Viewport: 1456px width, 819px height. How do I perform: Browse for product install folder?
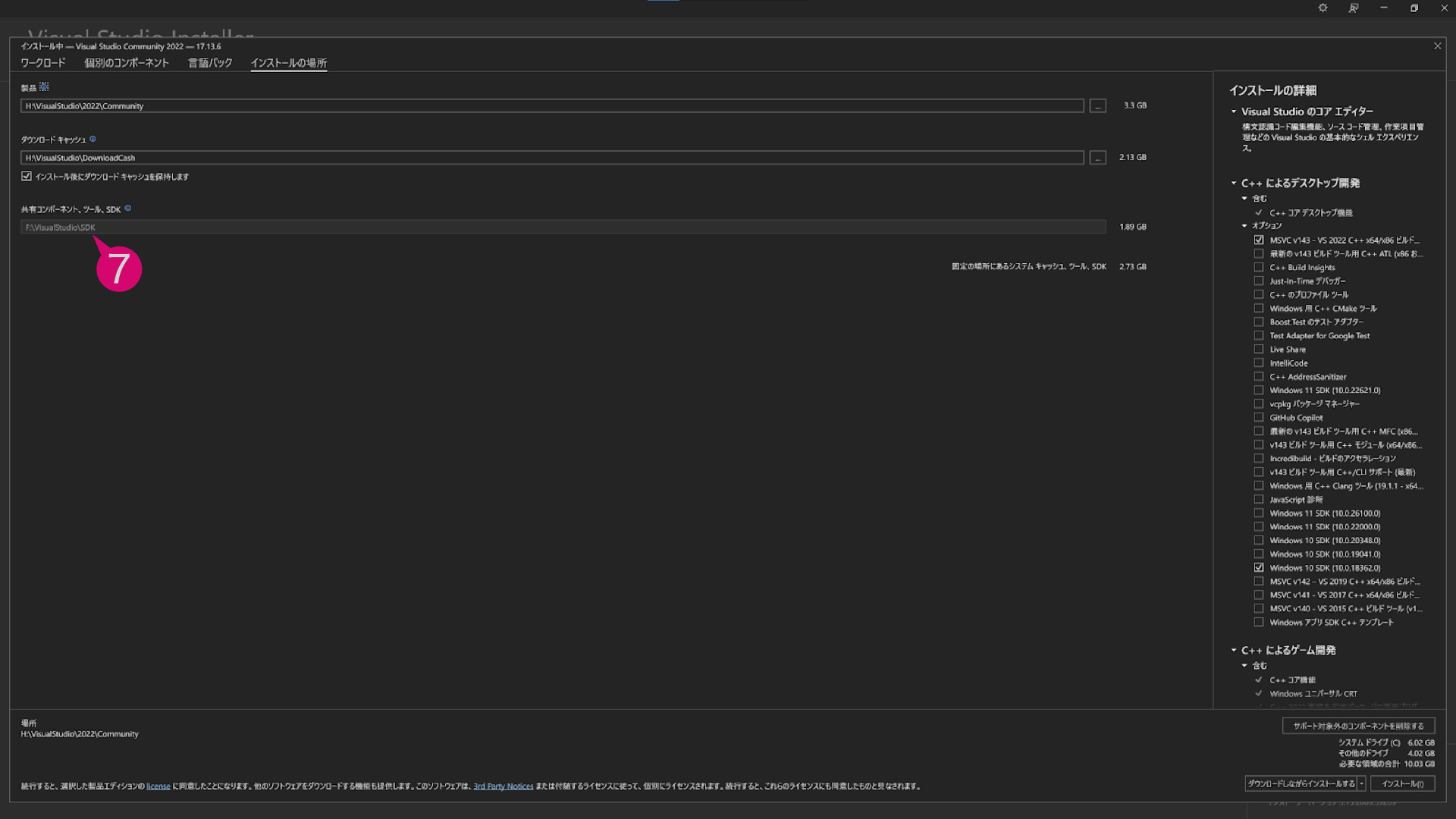click(1097, 106)
